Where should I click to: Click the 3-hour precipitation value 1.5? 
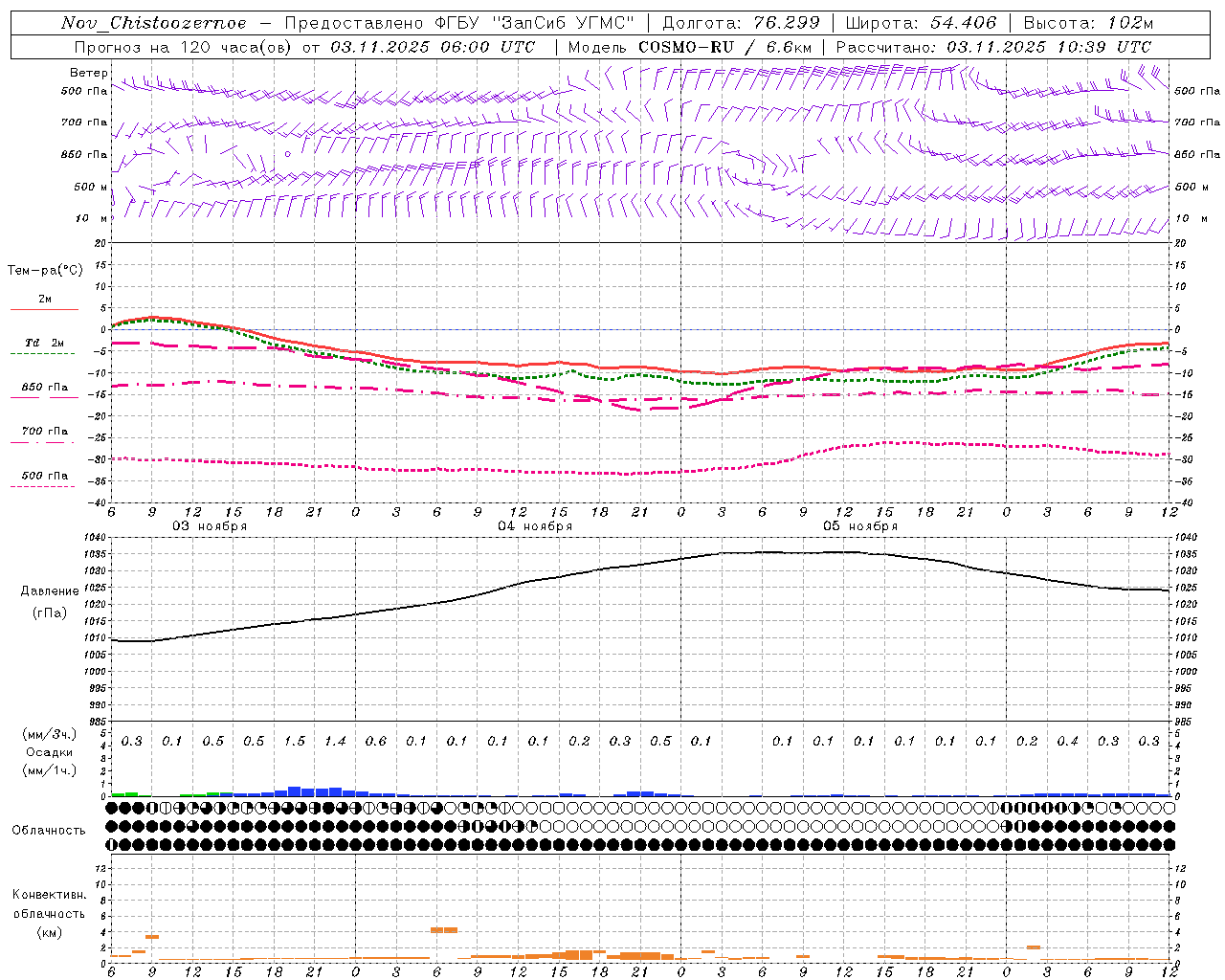click(295, 742)
